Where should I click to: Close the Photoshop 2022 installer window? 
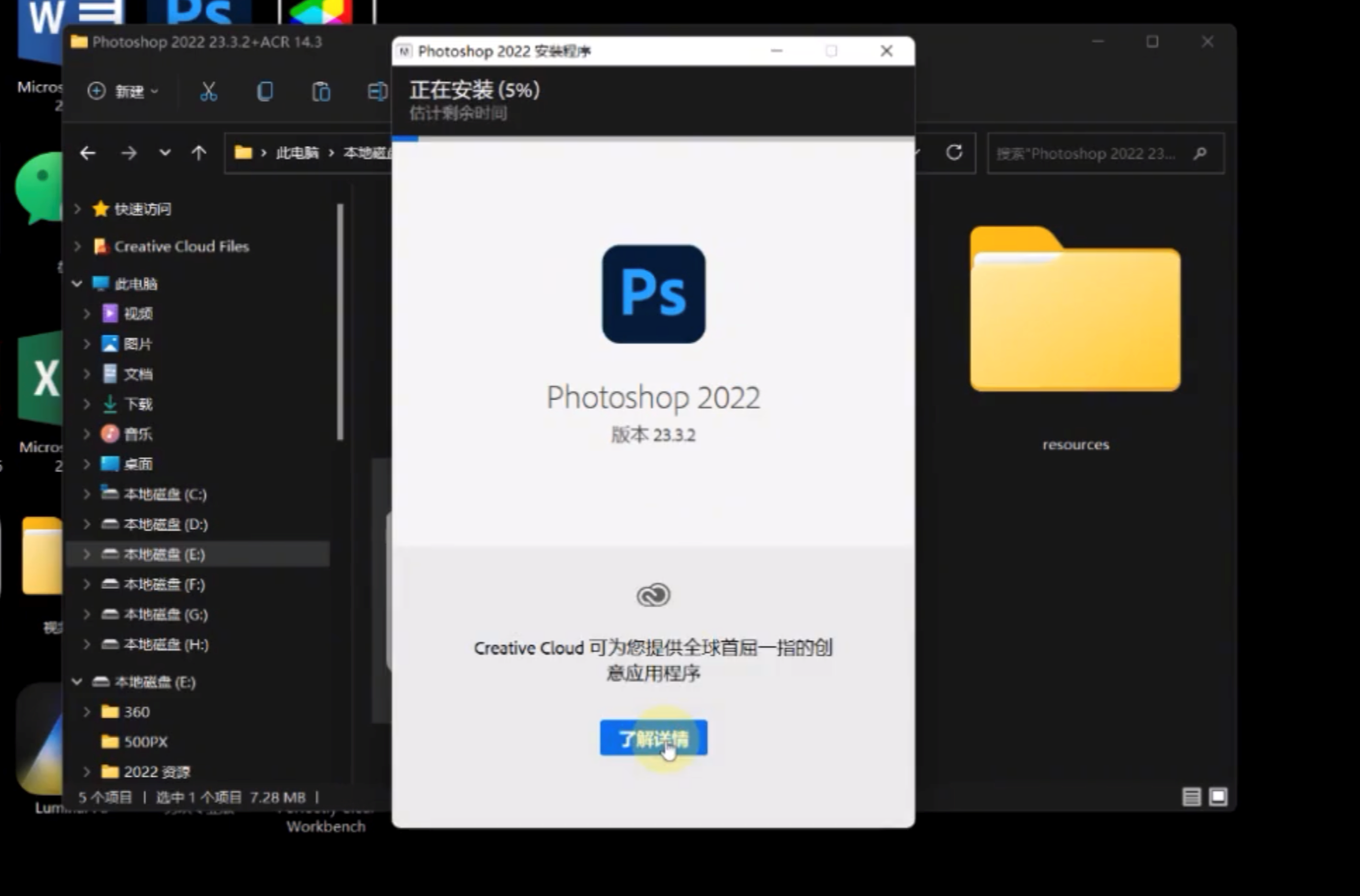(886, 51)
